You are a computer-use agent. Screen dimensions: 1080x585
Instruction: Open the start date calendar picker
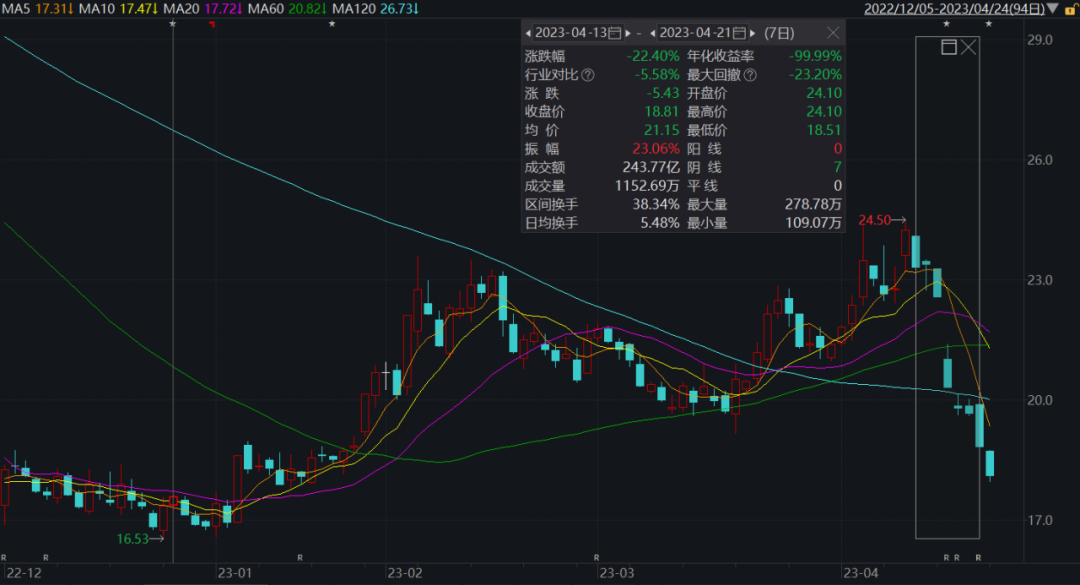(614, 33)
